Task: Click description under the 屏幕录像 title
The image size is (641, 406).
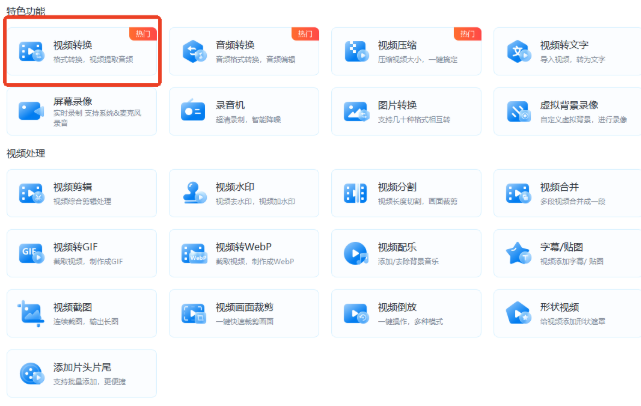Action: (97, 118)
